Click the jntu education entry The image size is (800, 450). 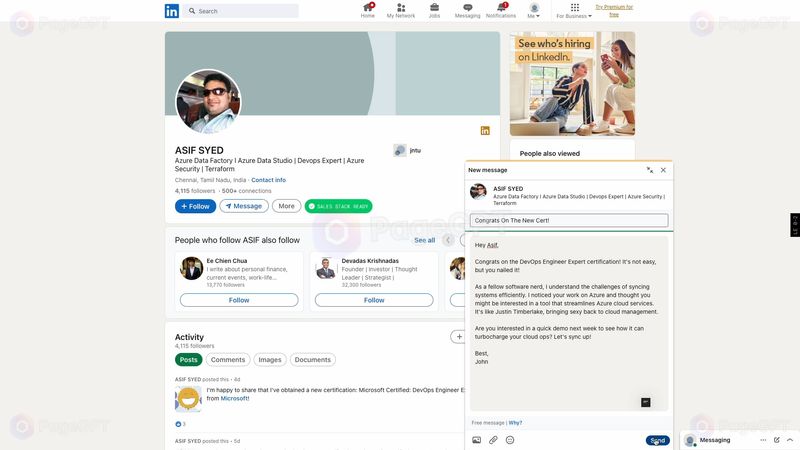407,151
